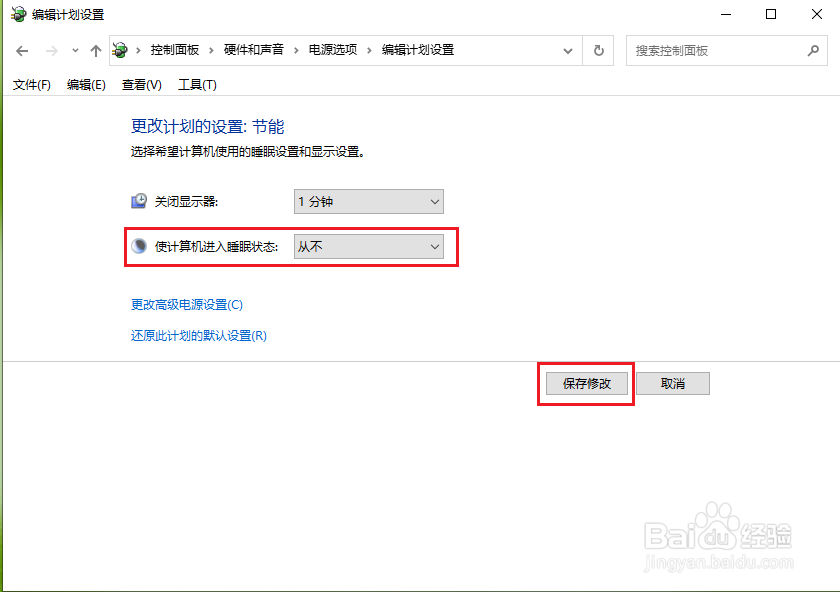Click the sleep icon beside 使计算机进入睡眠状态

pyautogui.click(x=138, y=246)
